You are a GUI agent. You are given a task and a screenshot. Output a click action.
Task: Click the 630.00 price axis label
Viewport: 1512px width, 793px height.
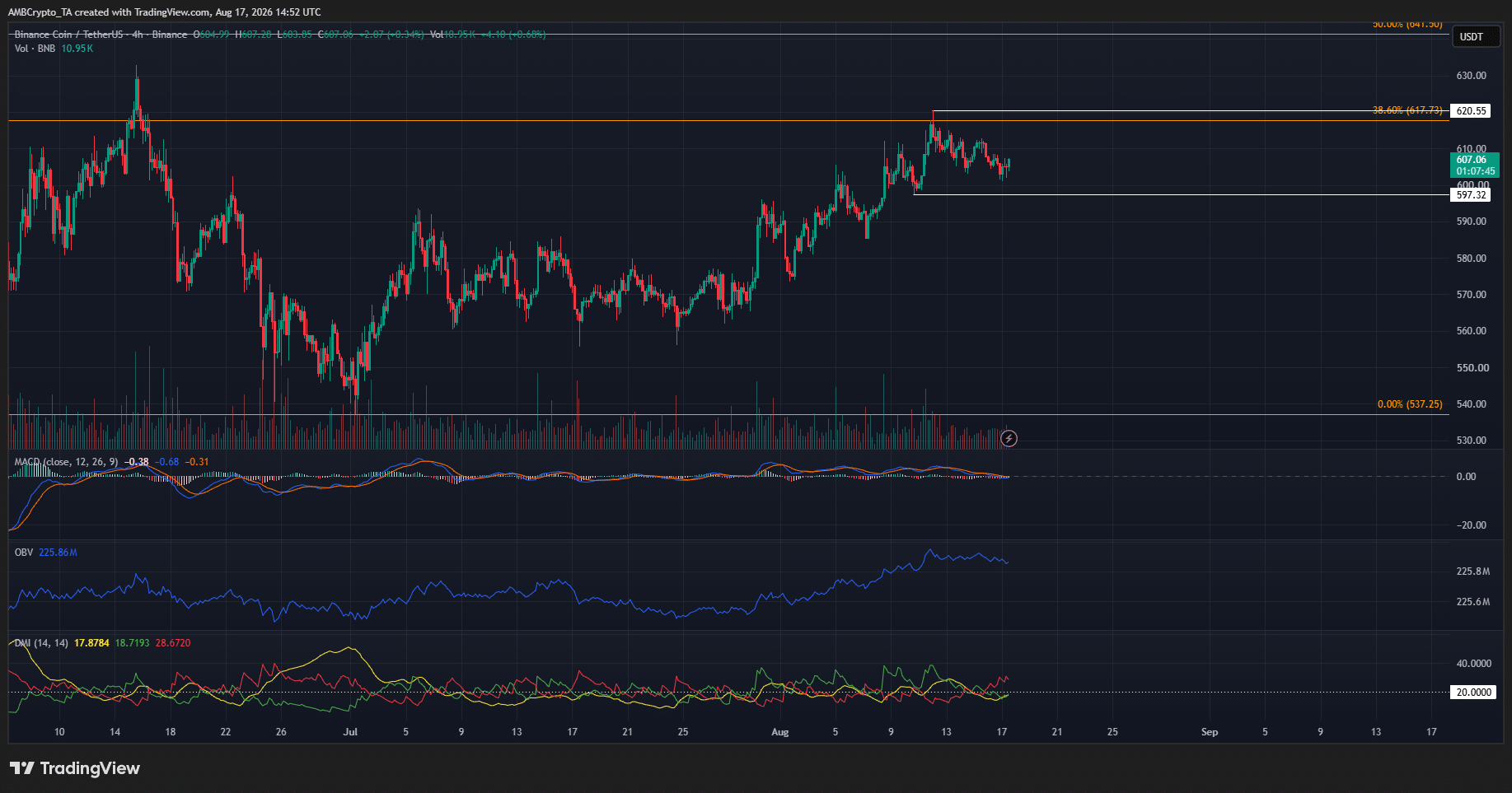[x=1472, y=76]
